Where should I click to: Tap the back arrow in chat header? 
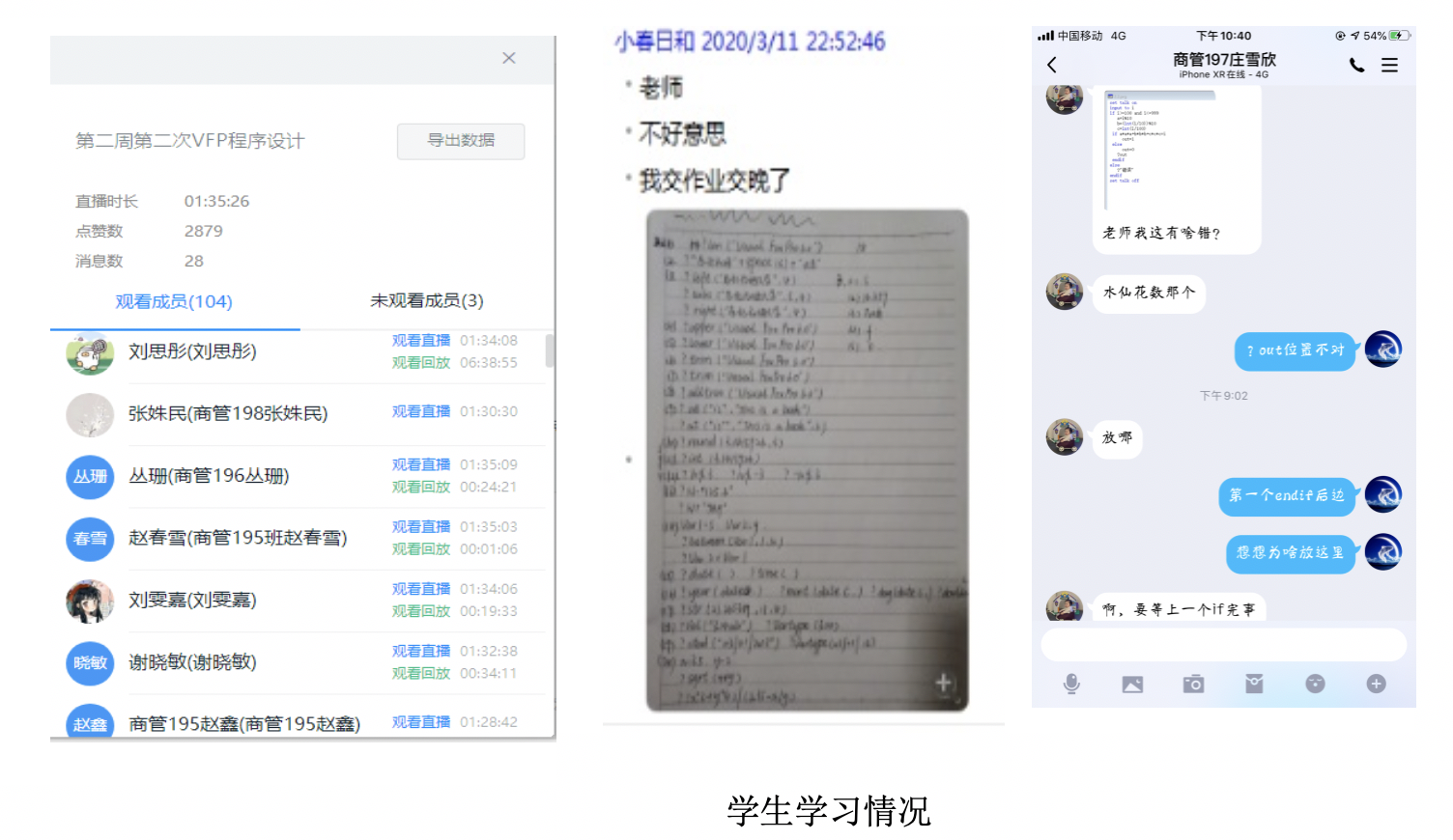pos(1052,65)
